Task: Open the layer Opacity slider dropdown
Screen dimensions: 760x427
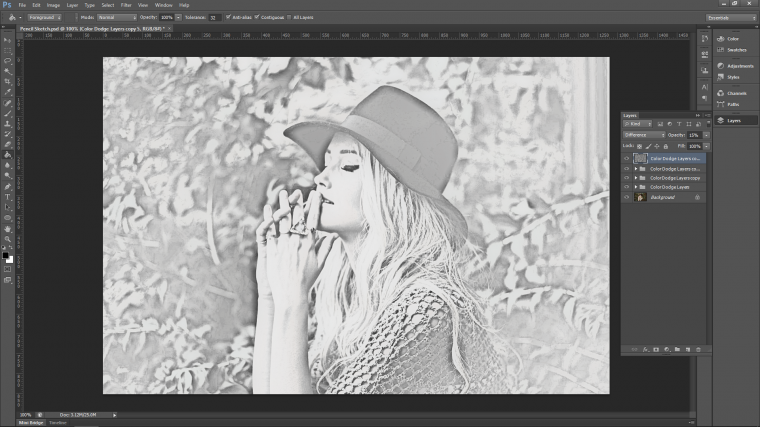Action: [x=706, y=135]
